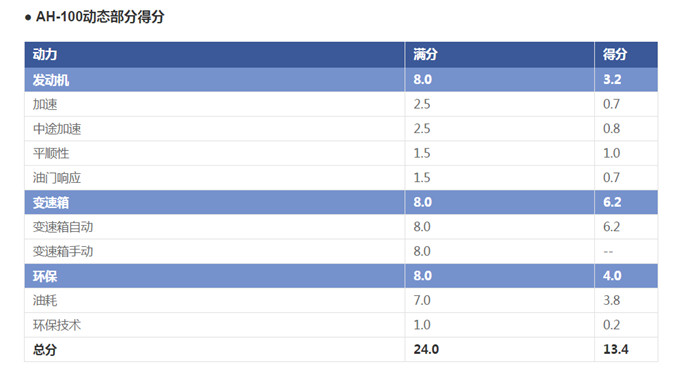Click the AH-100动态部分得分 heading
Screen dimensions: 680x383
pyautogui.click(x=100, y=17)
